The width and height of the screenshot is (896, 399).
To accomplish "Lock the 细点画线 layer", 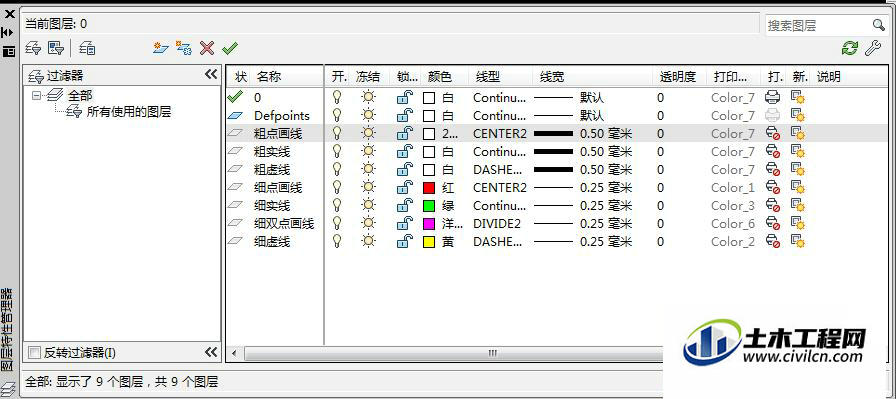I will coord(405,187).
